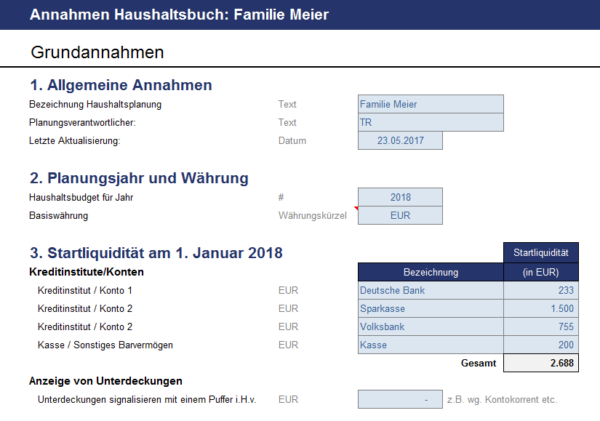600x421 pixels.
Task: Click the heading 3. Startliquidität am 1. Januar 2018
Action: click(156, 253)
